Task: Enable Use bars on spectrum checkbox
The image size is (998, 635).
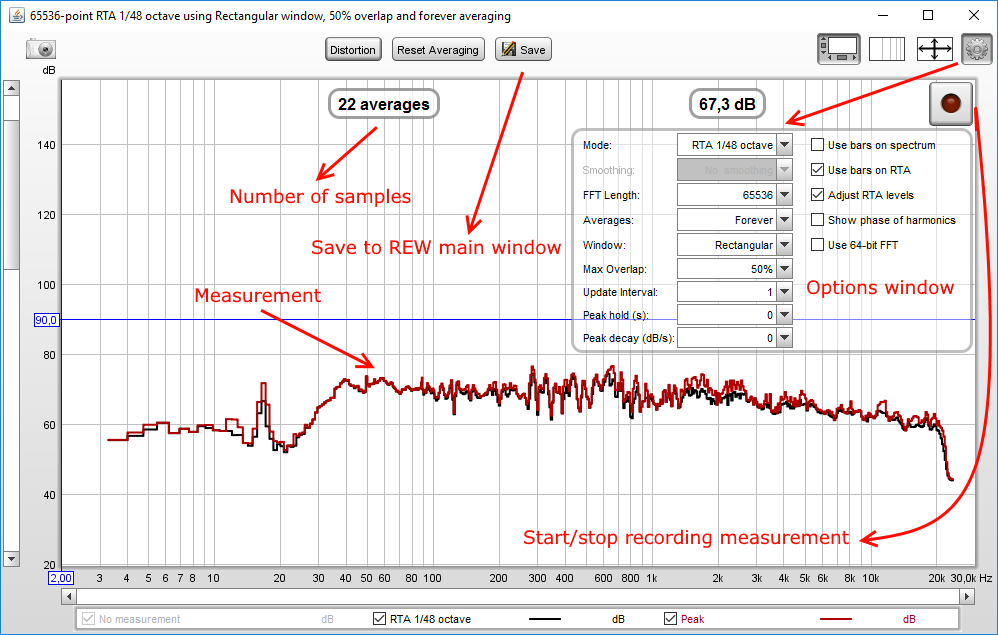Action: pos(817,145)
